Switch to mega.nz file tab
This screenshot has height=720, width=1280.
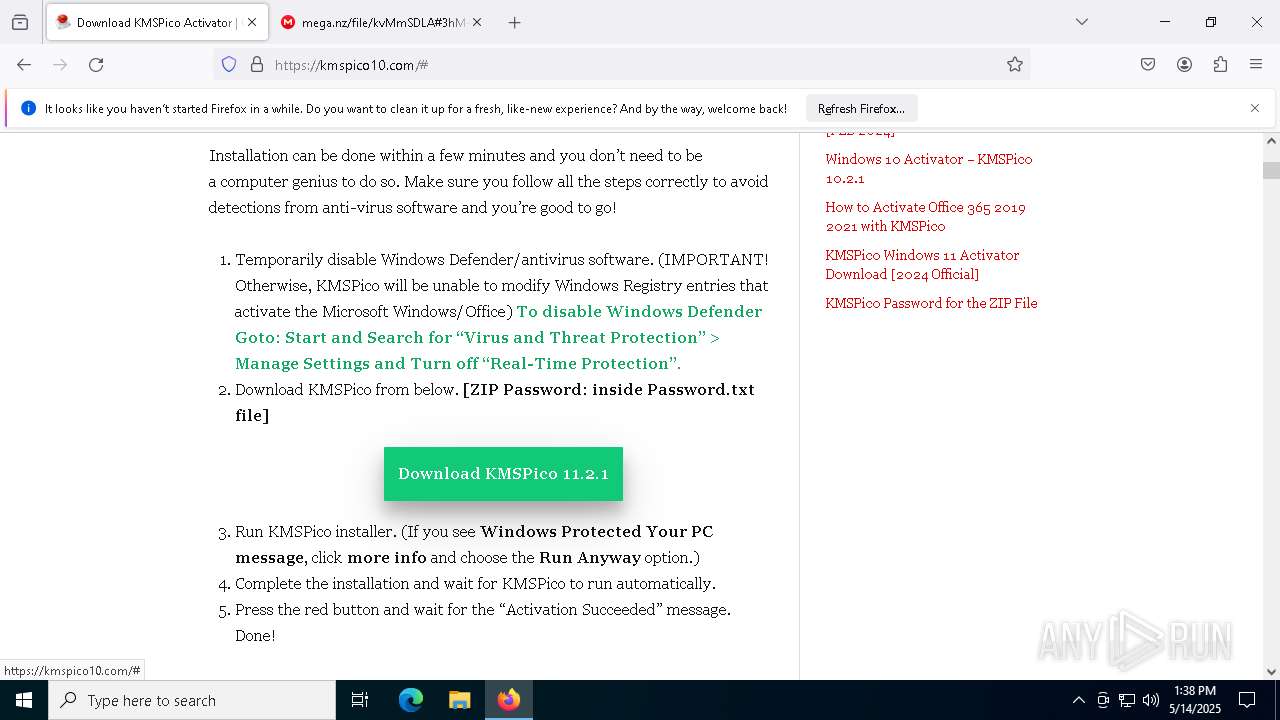[x=383, y=22]
